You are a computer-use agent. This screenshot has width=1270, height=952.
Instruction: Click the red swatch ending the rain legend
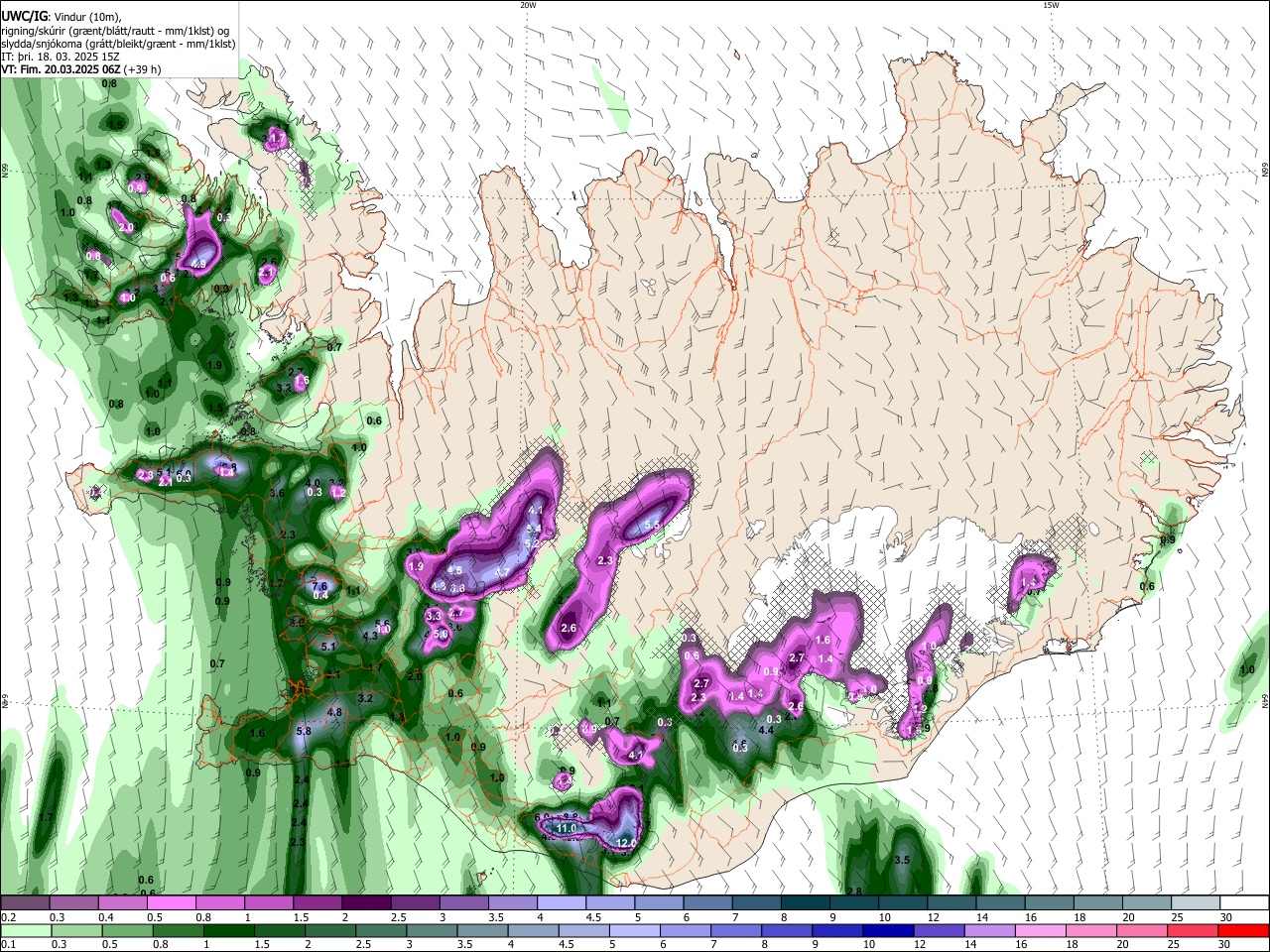[x=1242, y=930]
